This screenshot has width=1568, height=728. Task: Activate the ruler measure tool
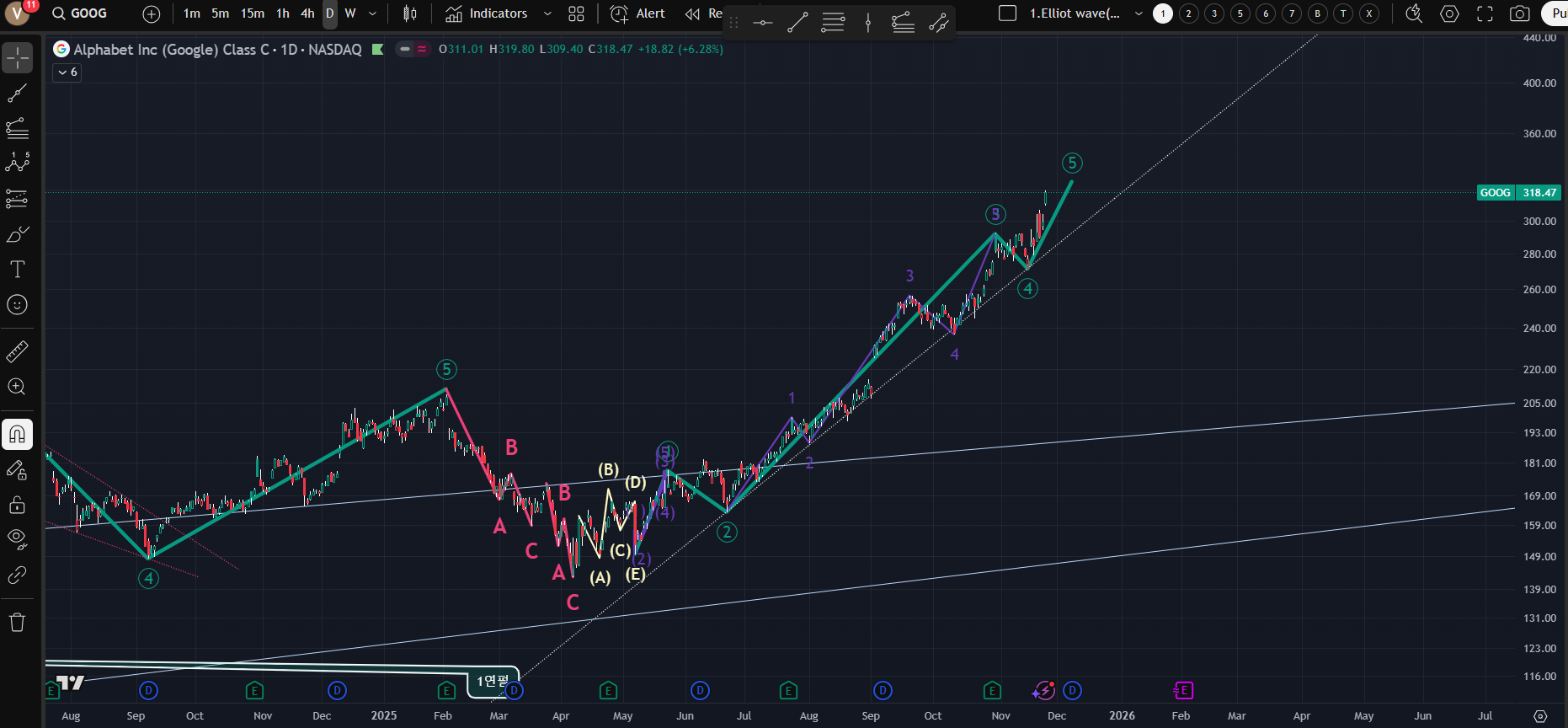point(17,351)
